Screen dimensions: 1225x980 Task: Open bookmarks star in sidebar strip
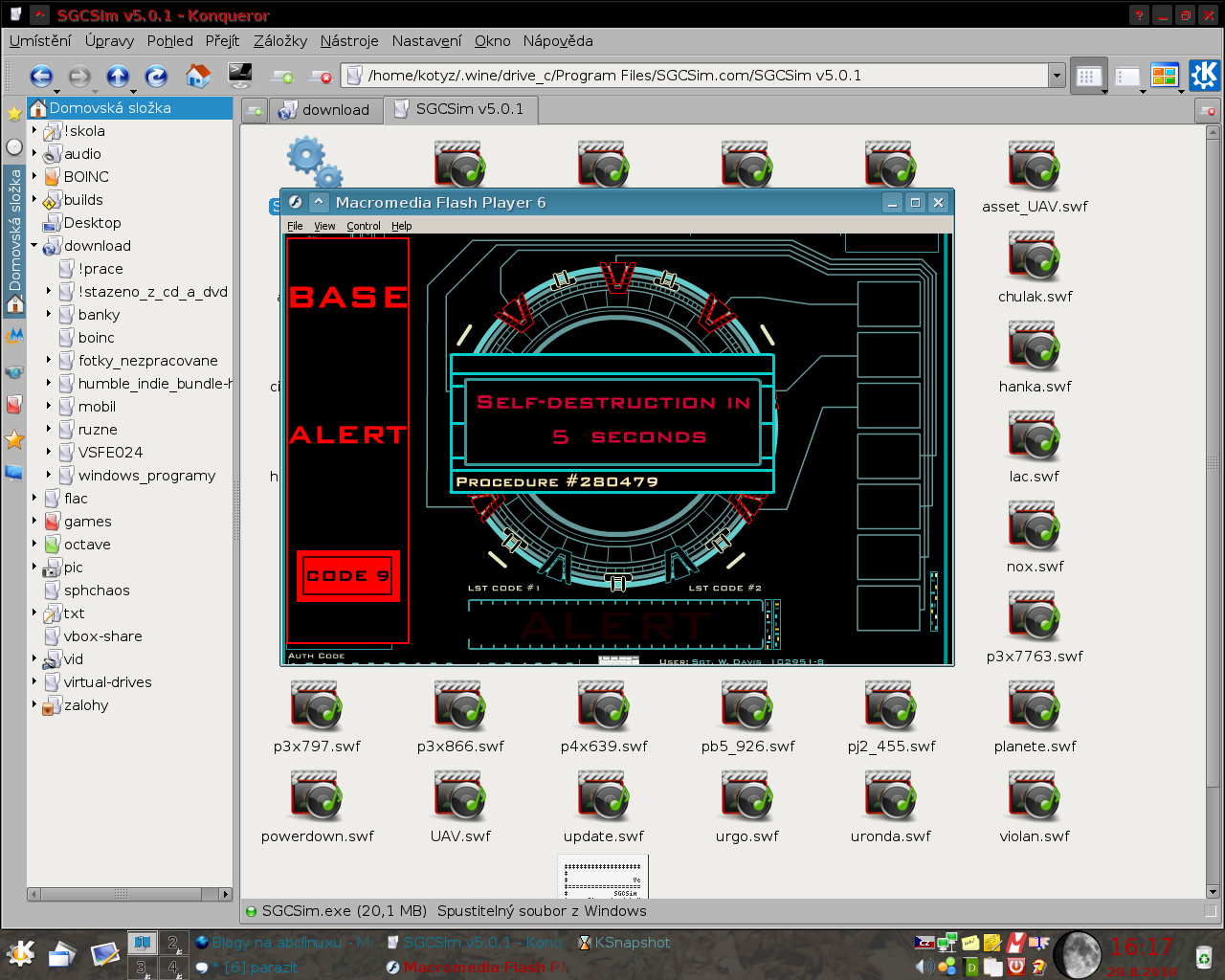pos(14,114)
